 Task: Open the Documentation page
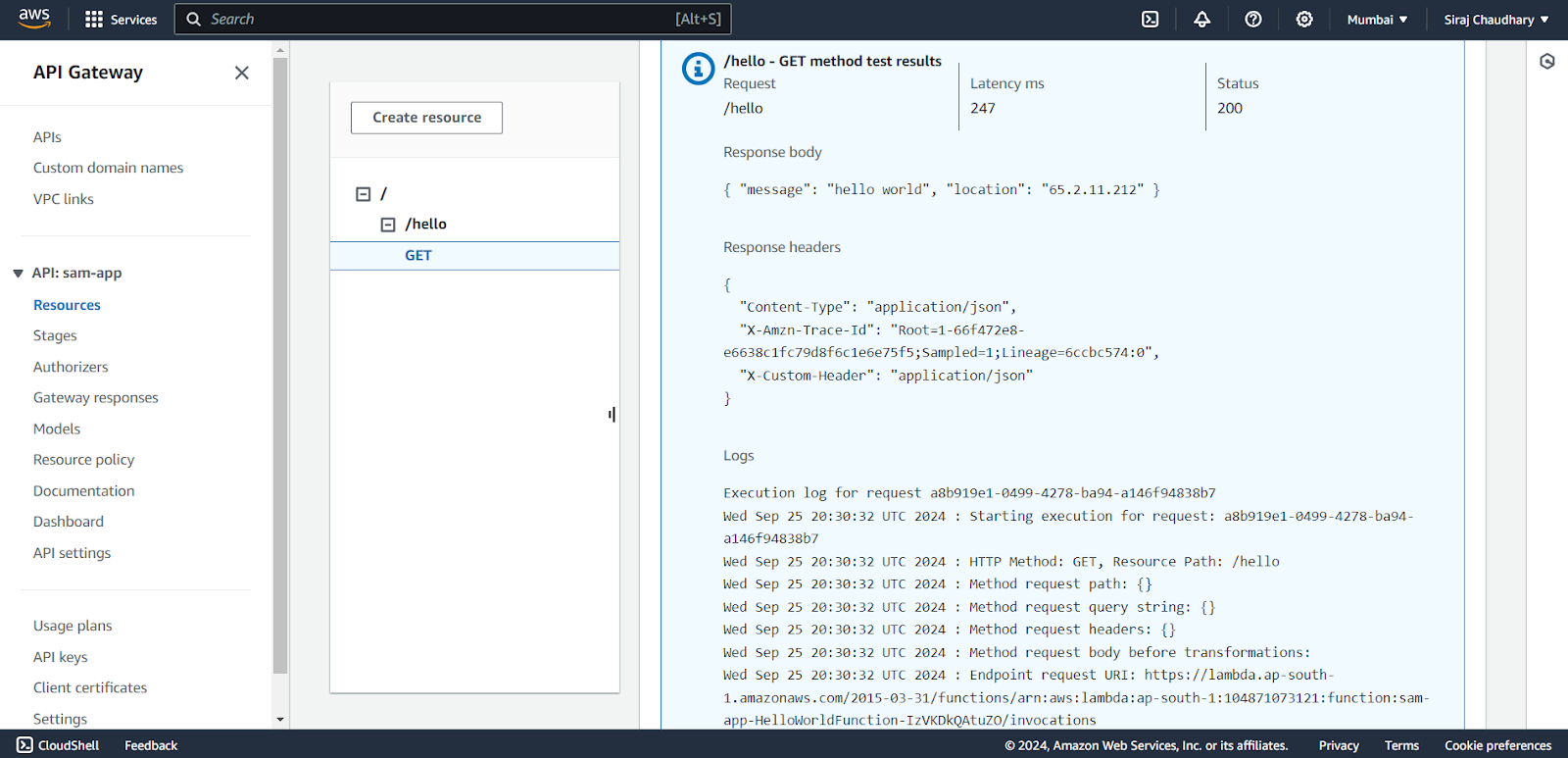pos(84,491)
